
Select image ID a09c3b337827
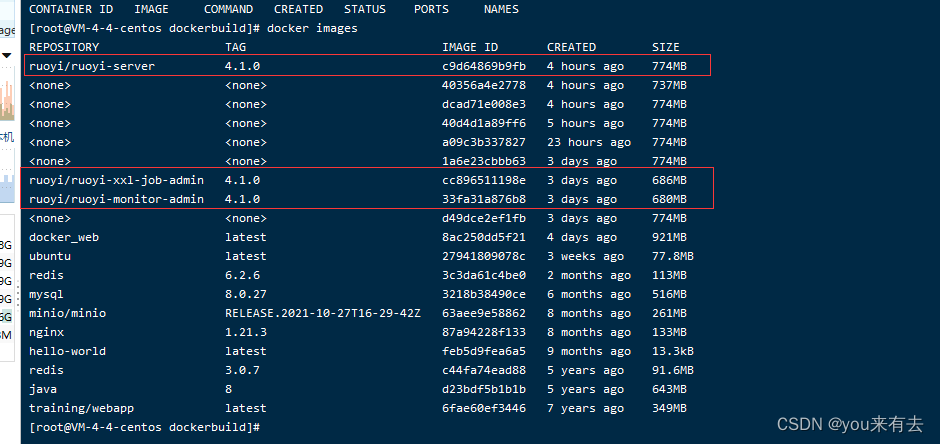(x=484, y=142)
